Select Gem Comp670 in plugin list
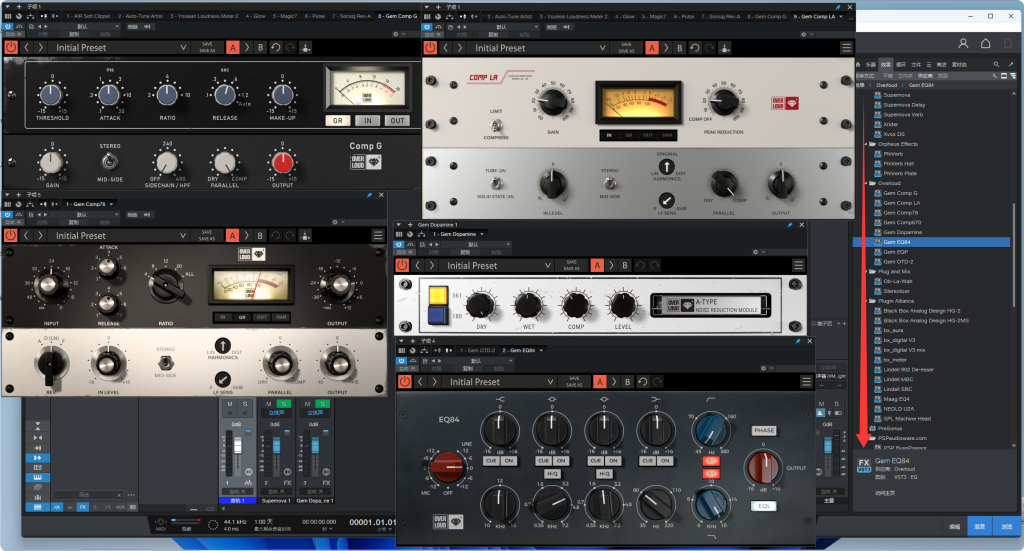The image size is (1024, 551). coord(902,223)
